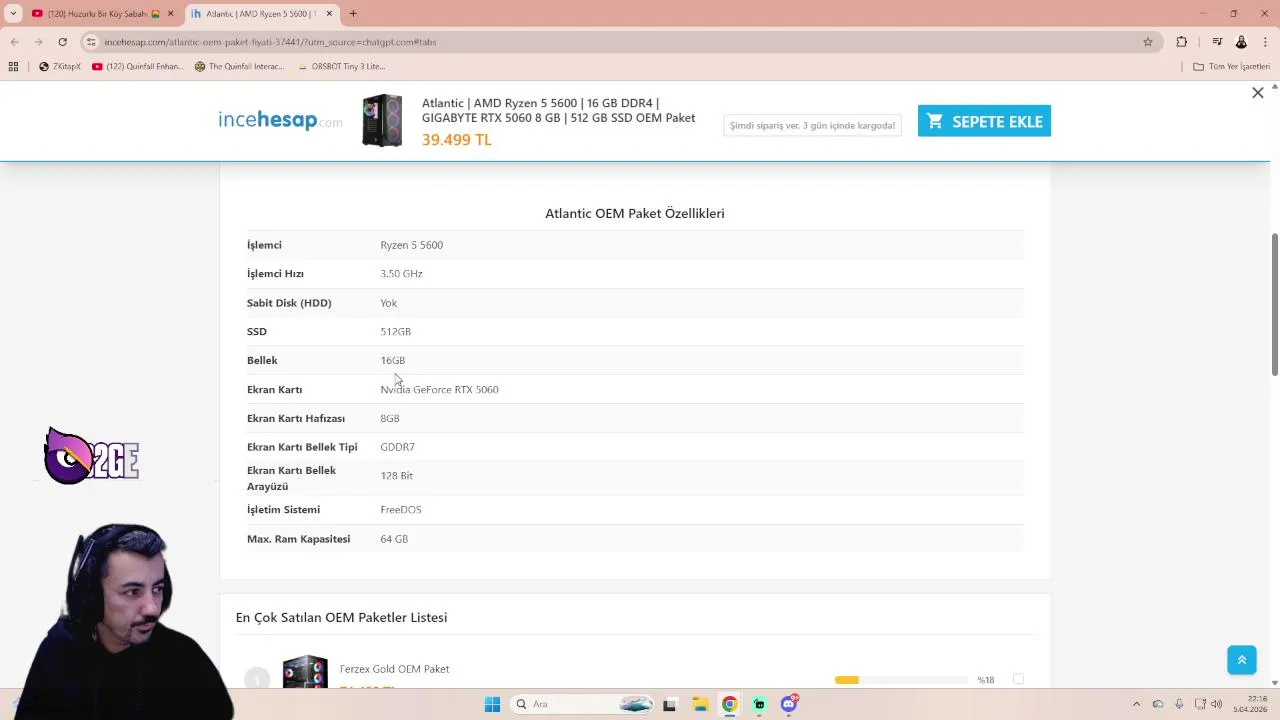The width and height of the screenshot is (1280, 720).
Task: Expand the tab search dropdown arrow
Action: [13, 14]
